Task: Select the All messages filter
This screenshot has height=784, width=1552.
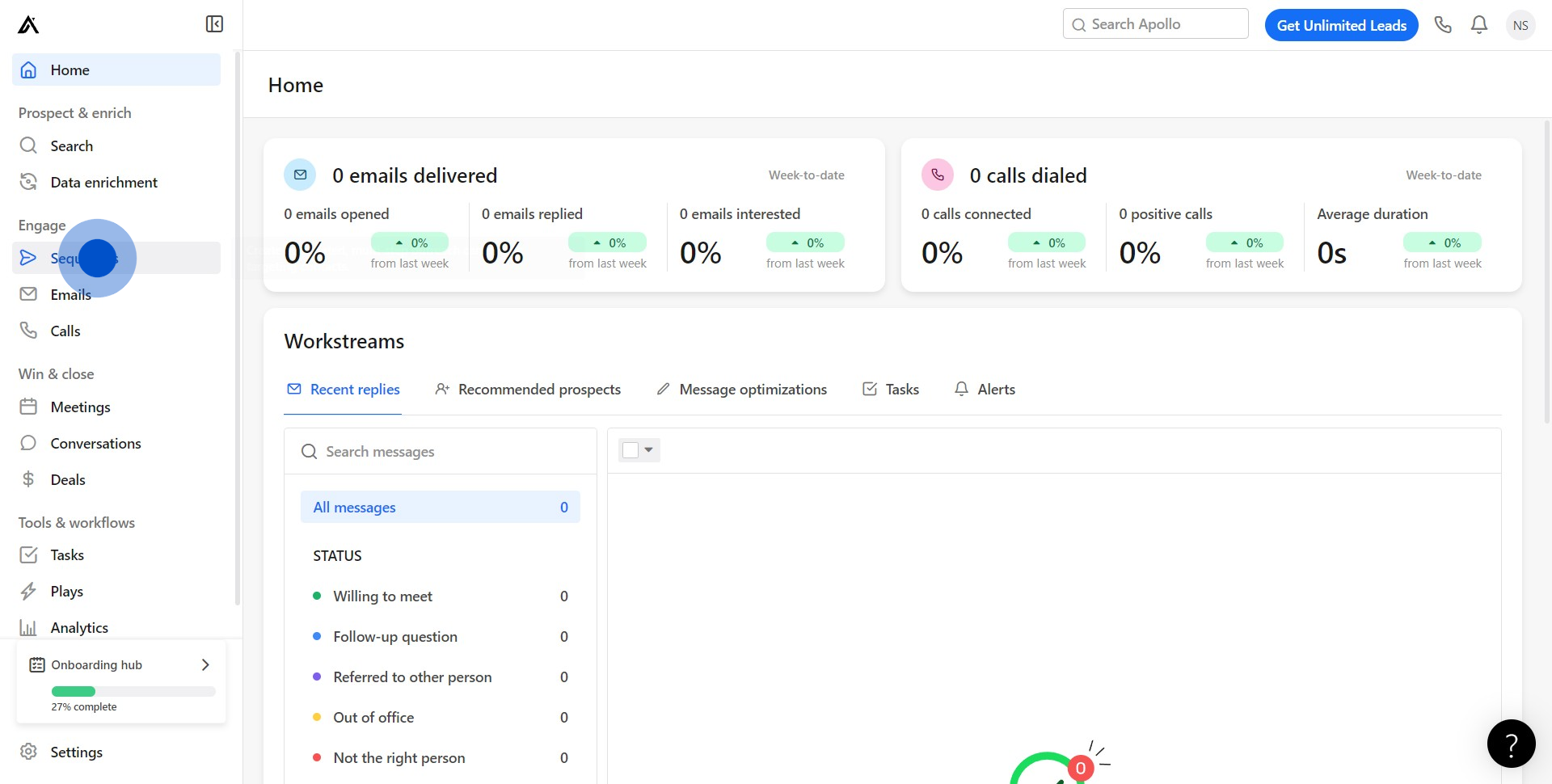Action: (440, 508)
